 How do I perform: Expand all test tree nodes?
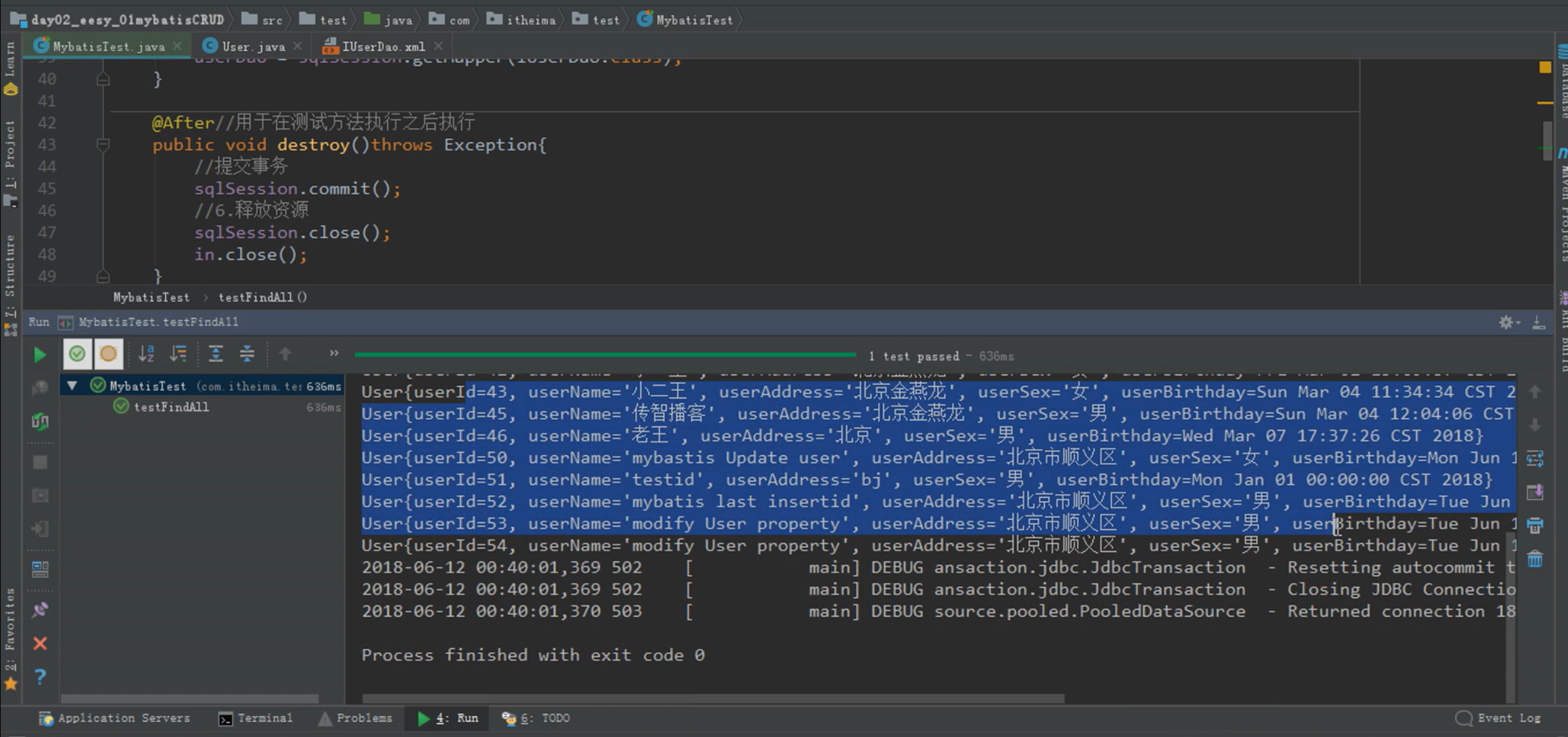point(215,354)
